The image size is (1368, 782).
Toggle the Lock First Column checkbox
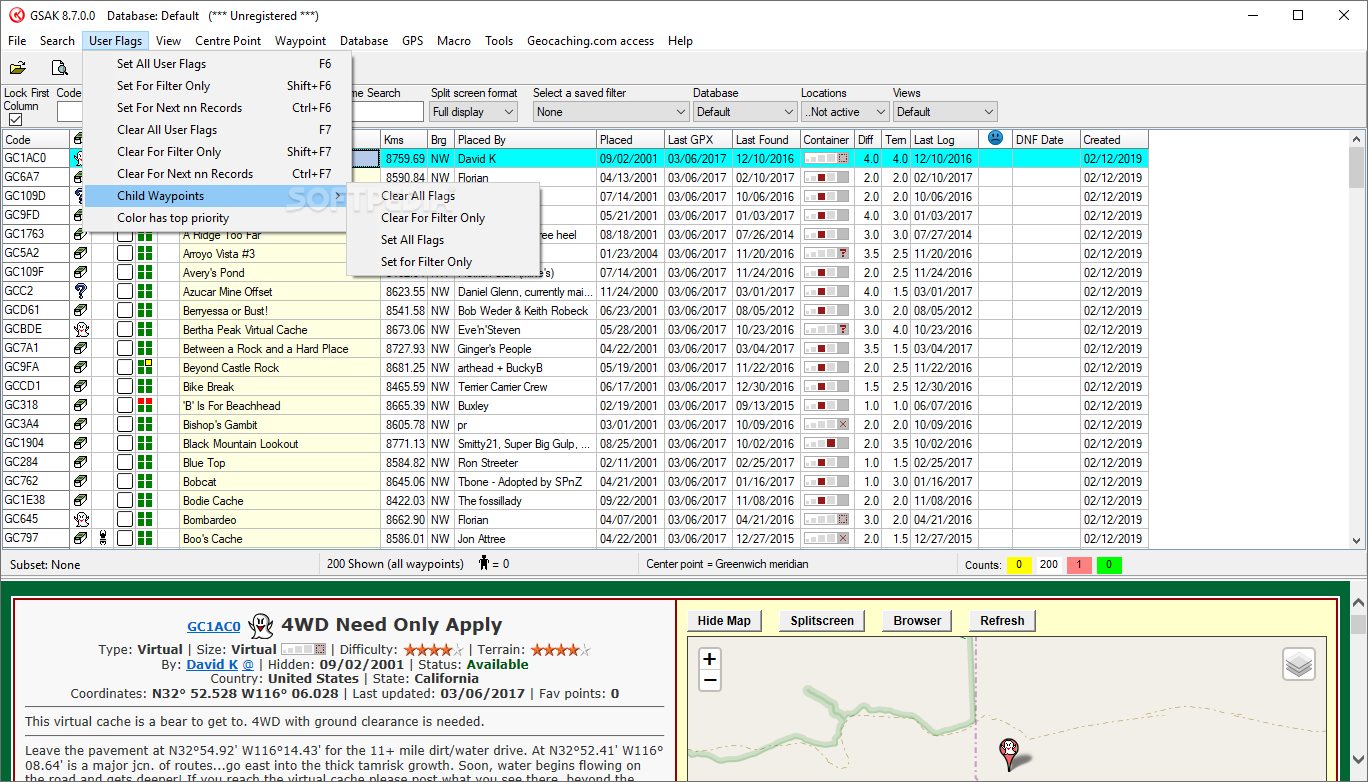(x=15, y=119)
